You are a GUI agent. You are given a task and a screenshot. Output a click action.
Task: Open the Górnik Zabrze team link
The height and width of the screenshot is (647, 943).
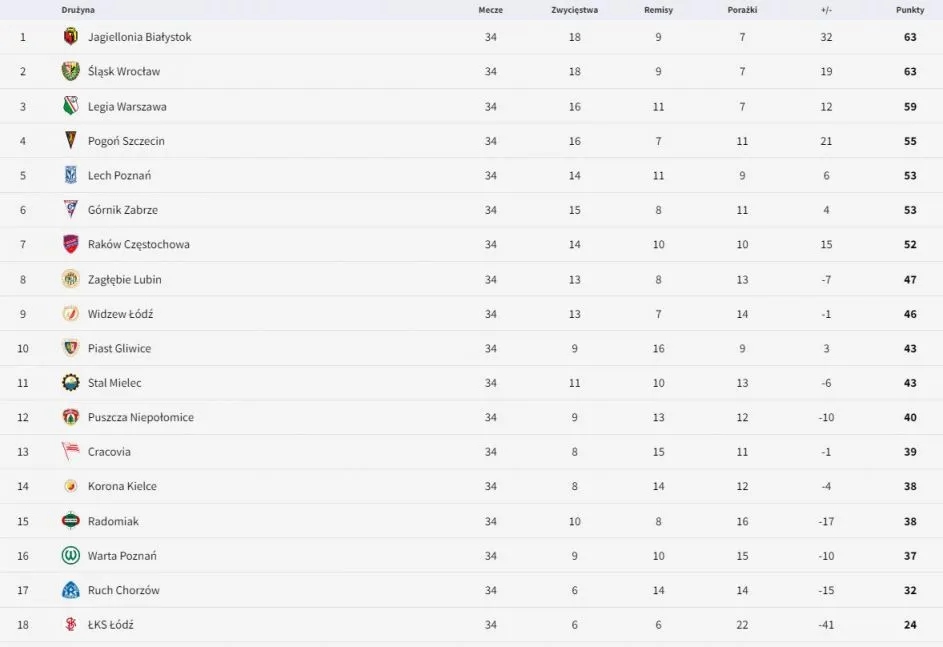(122, 210)
